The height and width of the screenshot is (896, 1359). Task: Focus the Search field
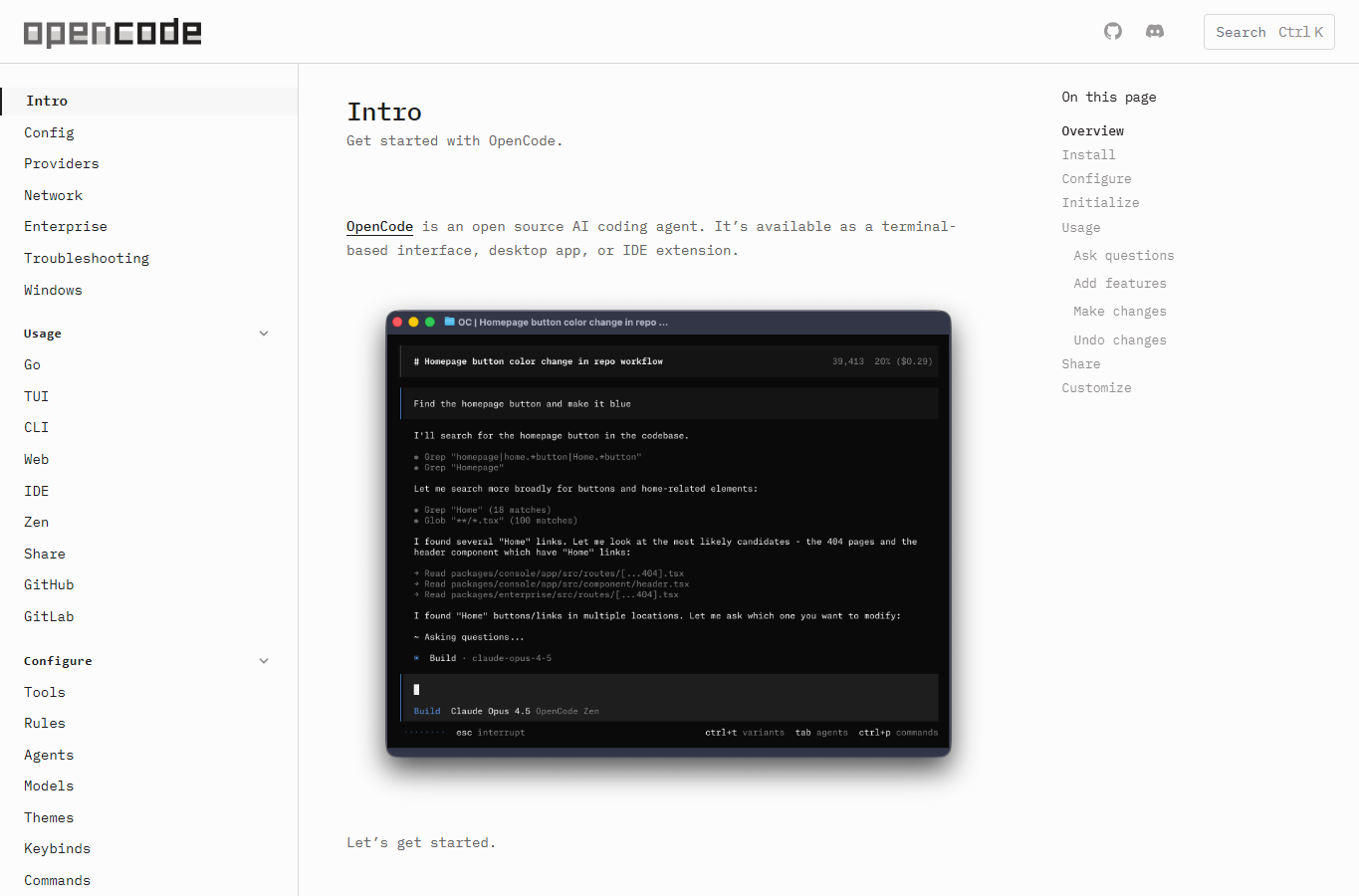[1268, 32]
